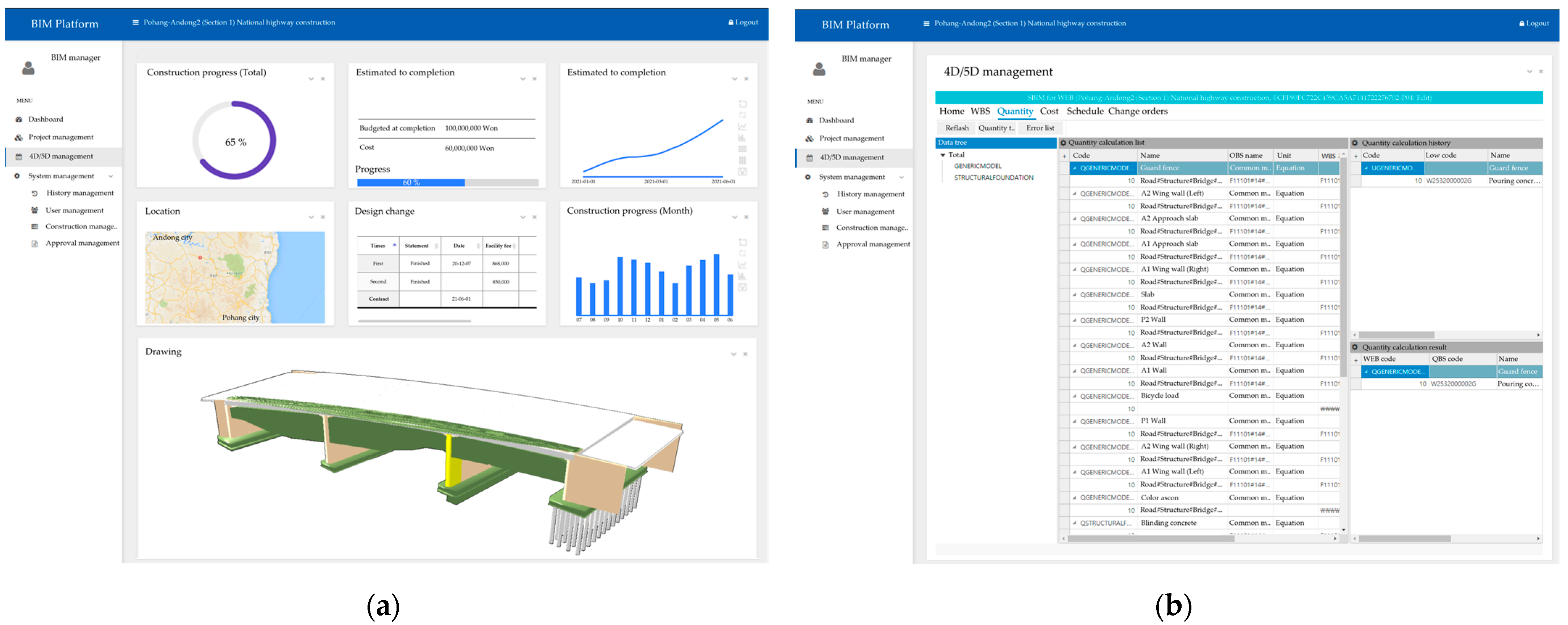Open the Change orders tab

point(1138,111)
